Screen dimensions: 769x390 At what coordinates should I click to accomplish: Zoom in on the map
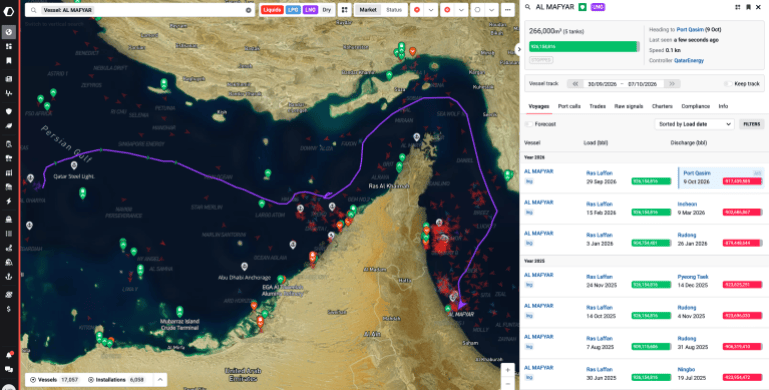pos(508,370)
